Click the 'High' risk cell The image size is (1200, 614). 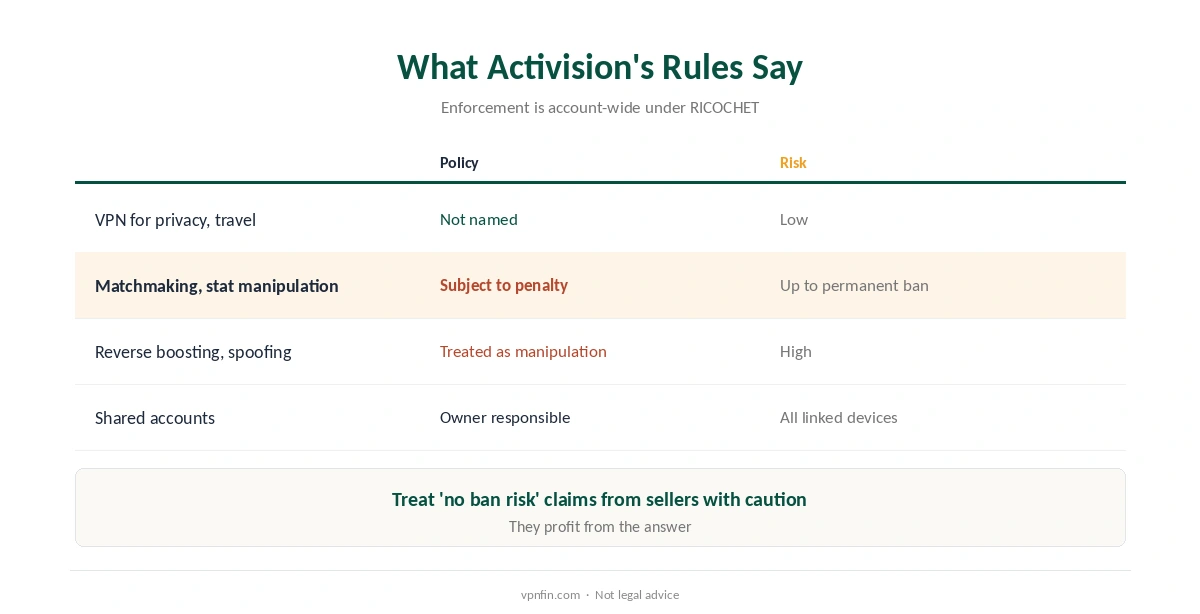796,351
